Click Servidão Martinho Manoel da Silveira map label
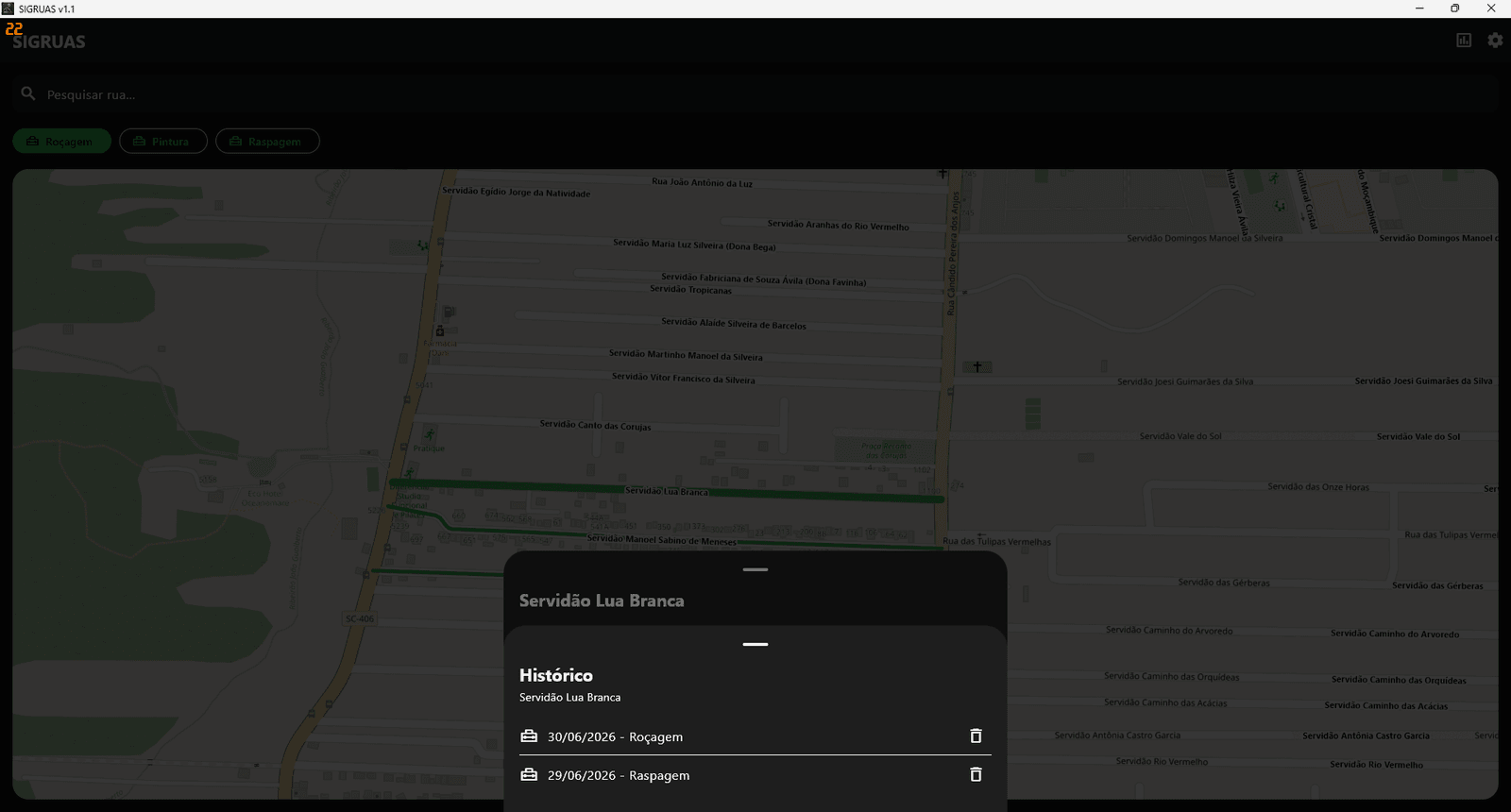1511x812 pixels. [686, 356]
